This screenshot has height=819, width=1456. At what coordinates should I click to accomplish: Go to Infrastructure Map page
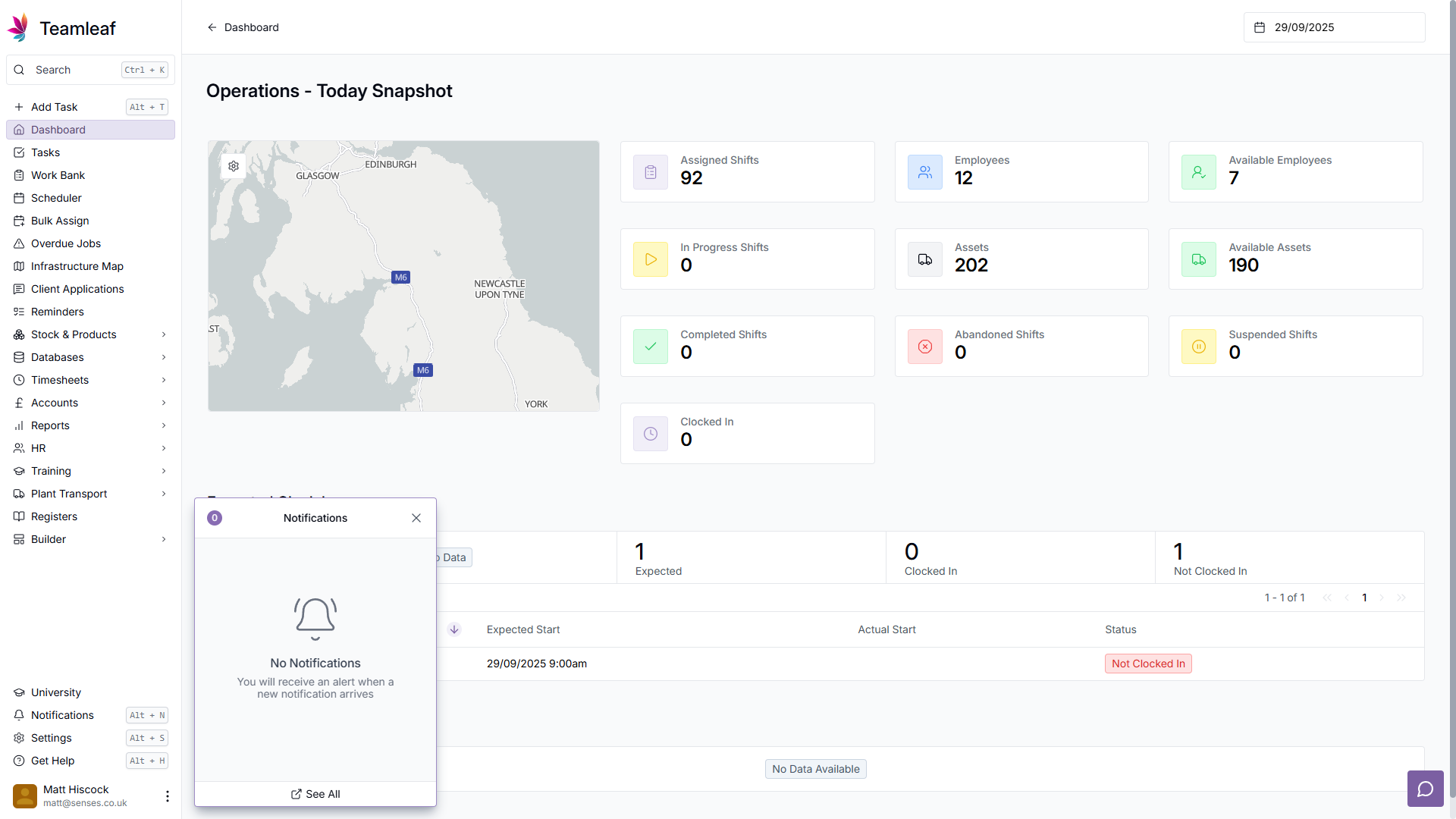point(77,266)
